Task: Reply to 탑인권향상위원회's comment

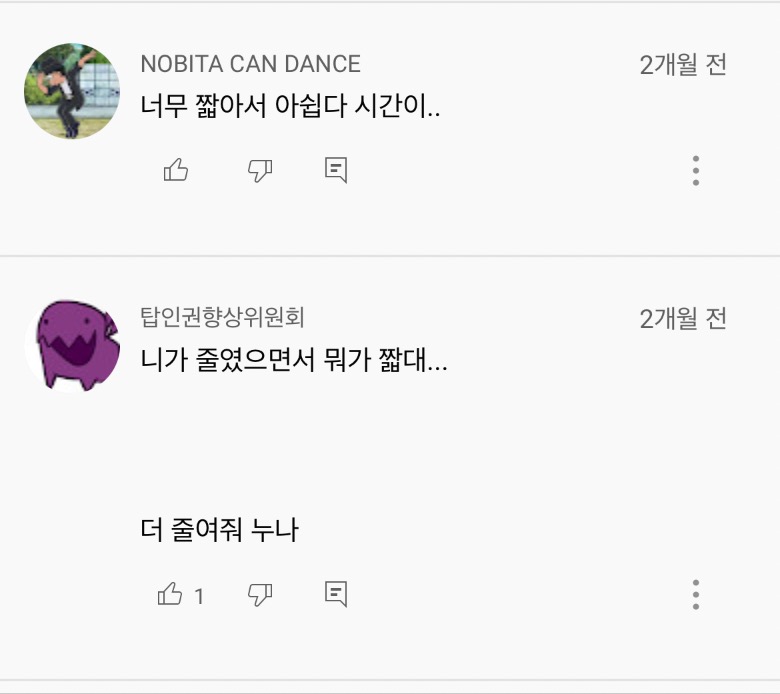Action: (336, 595)
